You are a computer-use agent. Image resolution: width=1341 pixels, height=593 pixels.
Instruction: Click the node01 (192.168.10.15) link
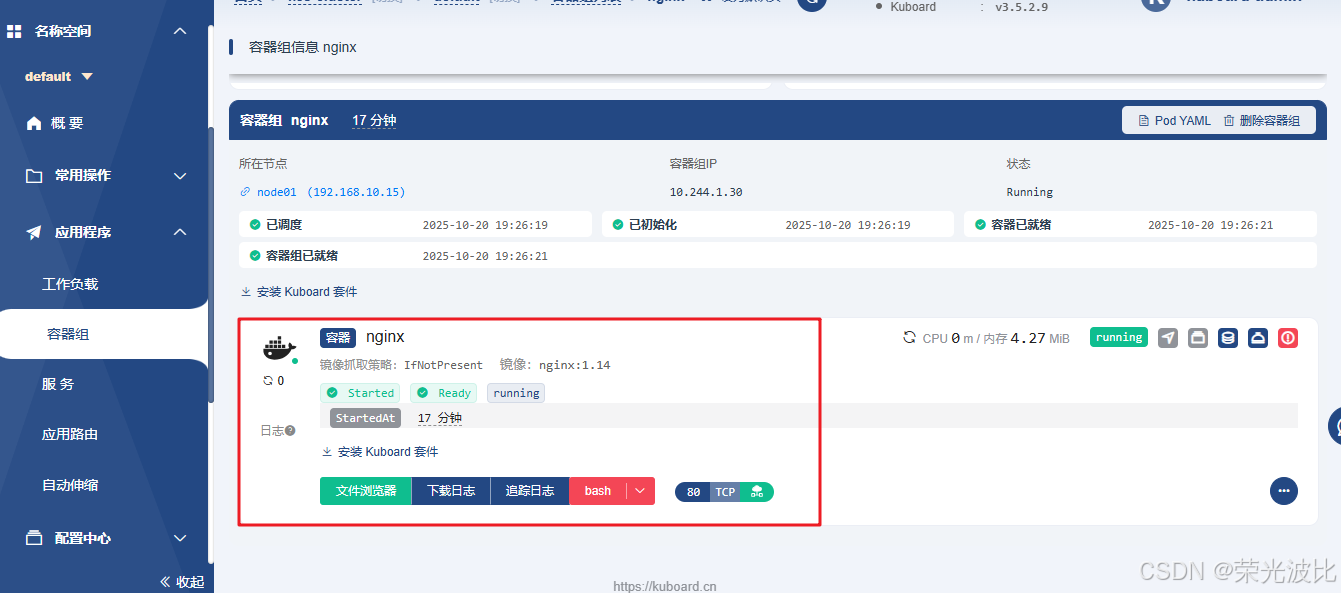[331, 192]
